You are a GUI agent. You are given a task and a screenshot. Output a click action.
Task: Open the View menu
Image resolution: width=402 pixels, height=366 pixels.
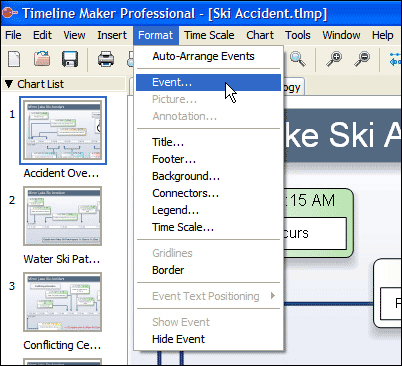tap(74, 35)
